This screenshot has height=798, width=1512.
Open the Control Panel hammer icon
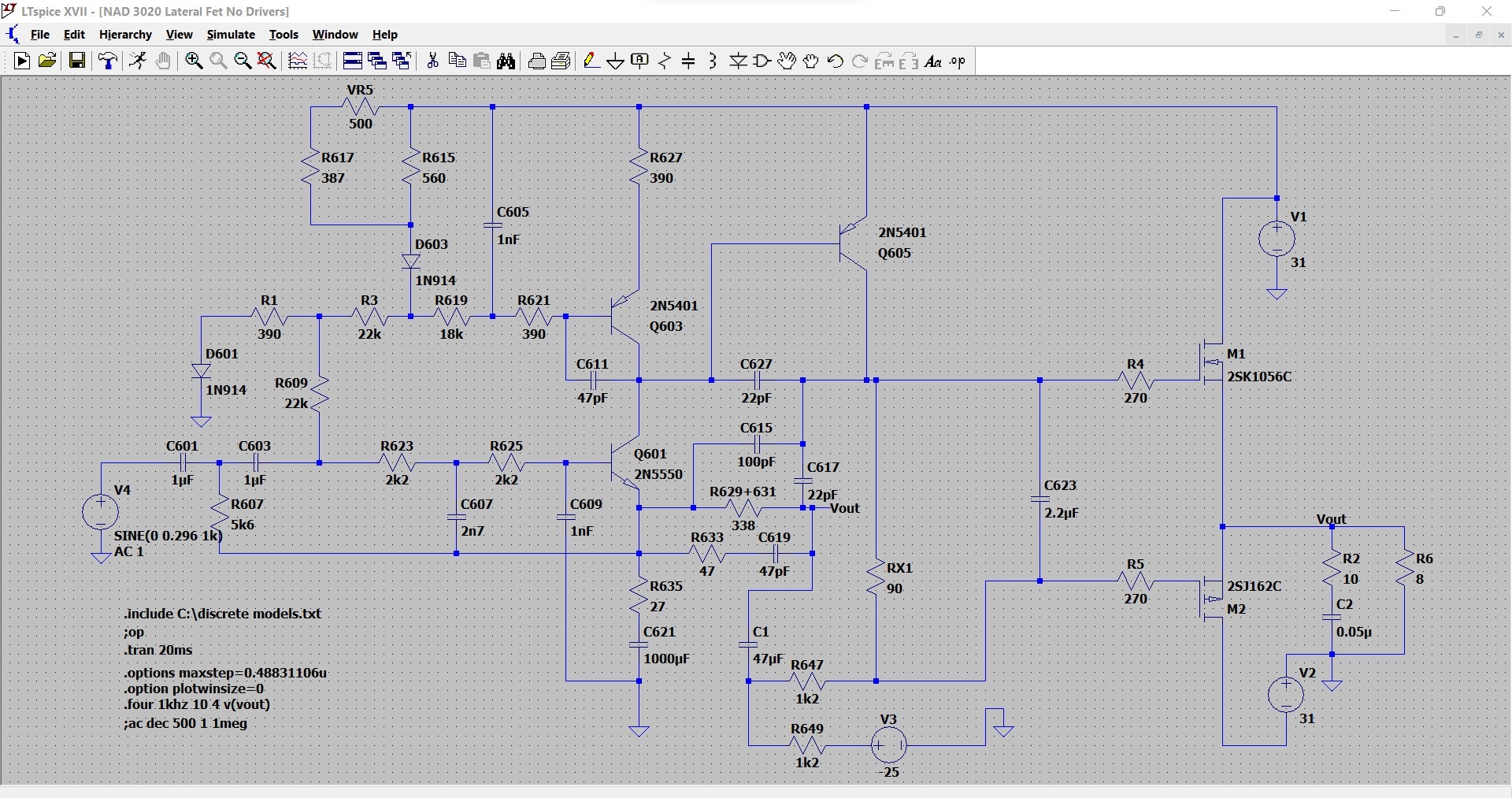[108, 61]
